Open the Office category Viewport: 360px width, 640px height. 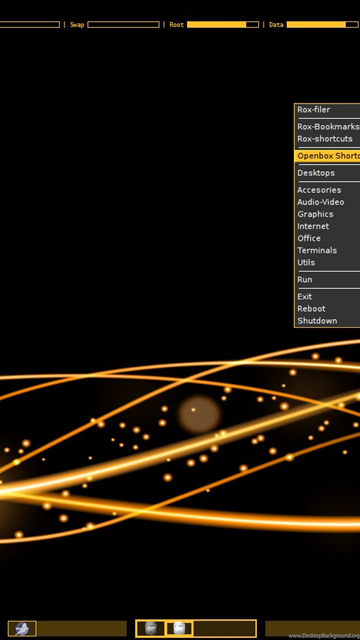(x=327, y=238)
